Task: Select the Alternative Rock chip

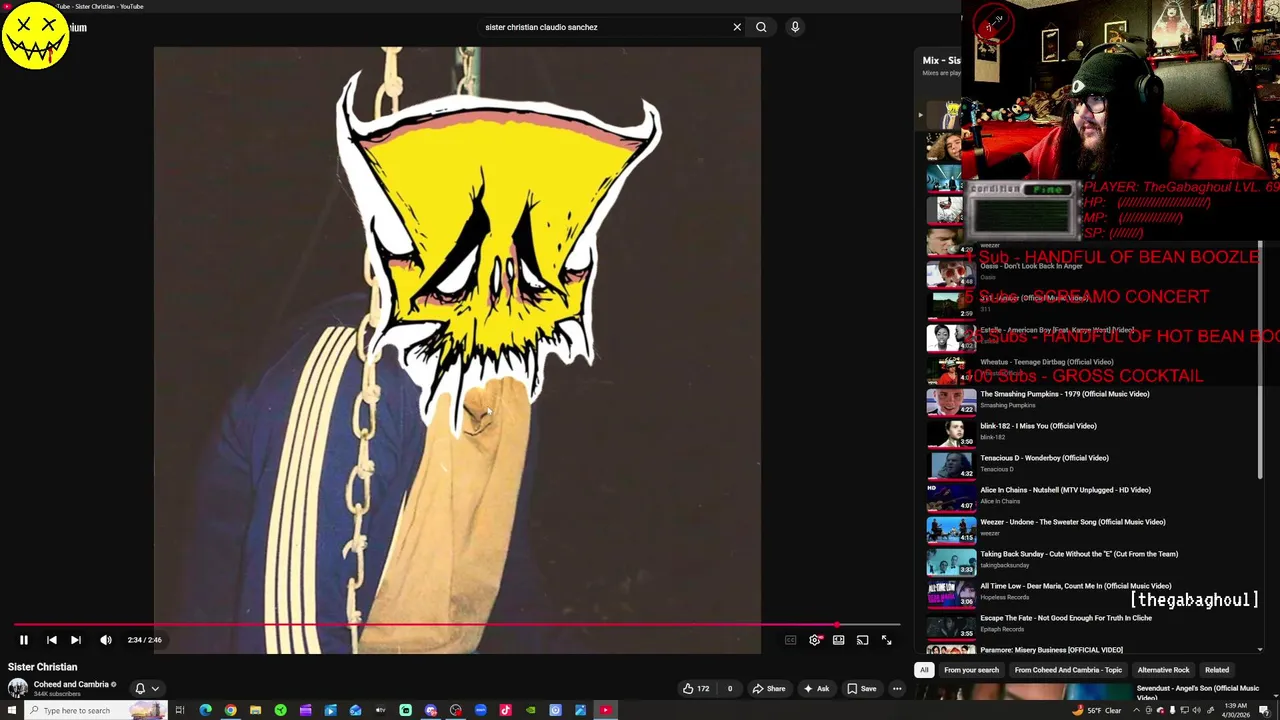Action: coord(1163,670)
